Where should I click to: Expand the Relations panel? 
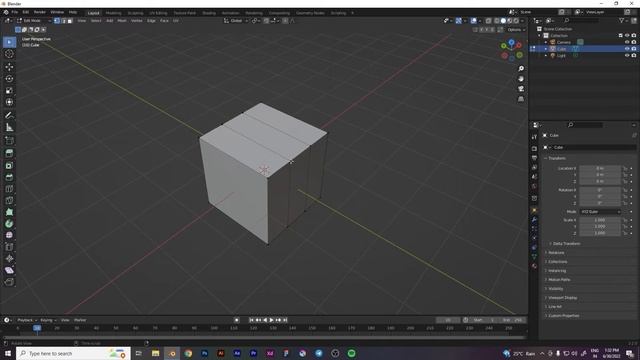(556, 253)
